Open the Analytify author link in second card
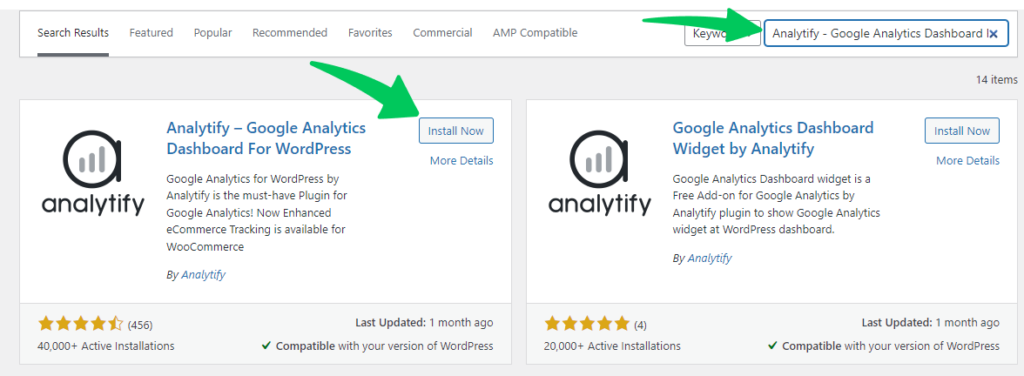This screenshot has height=376, width=1024. click(x=710, y=258)
